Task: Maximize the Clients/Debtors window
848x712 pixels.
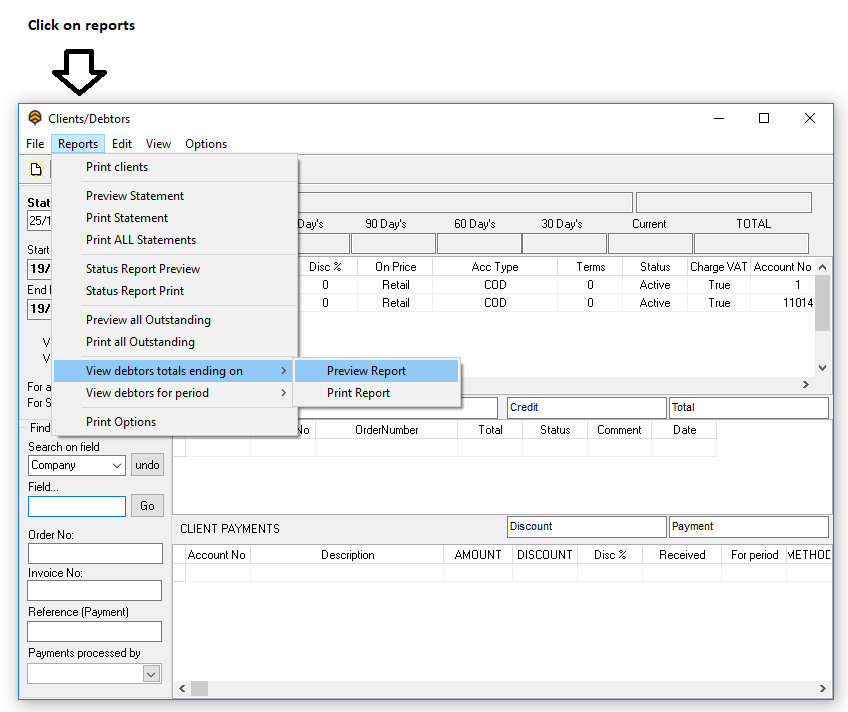Action: 764,118
